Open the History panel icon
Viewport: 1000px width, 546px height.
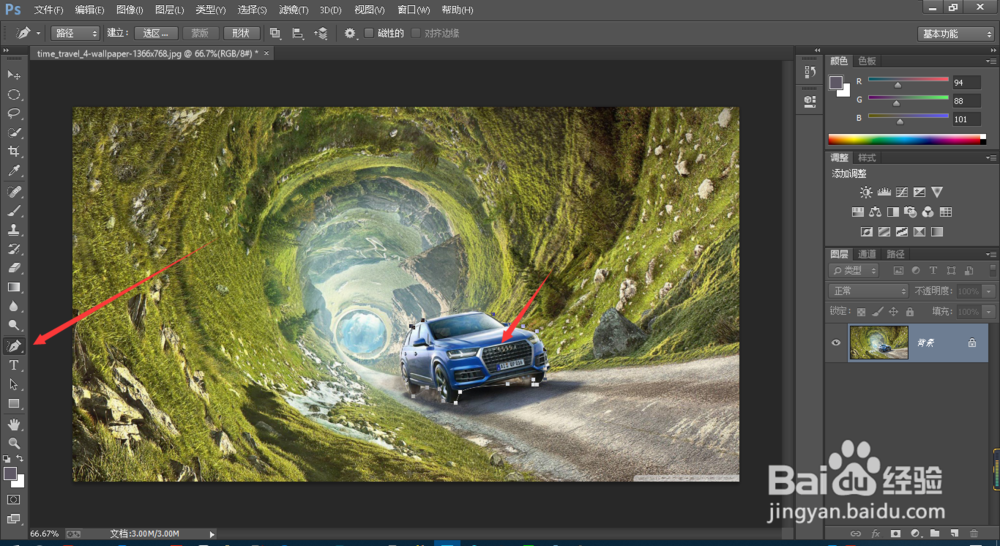point(810,72)
